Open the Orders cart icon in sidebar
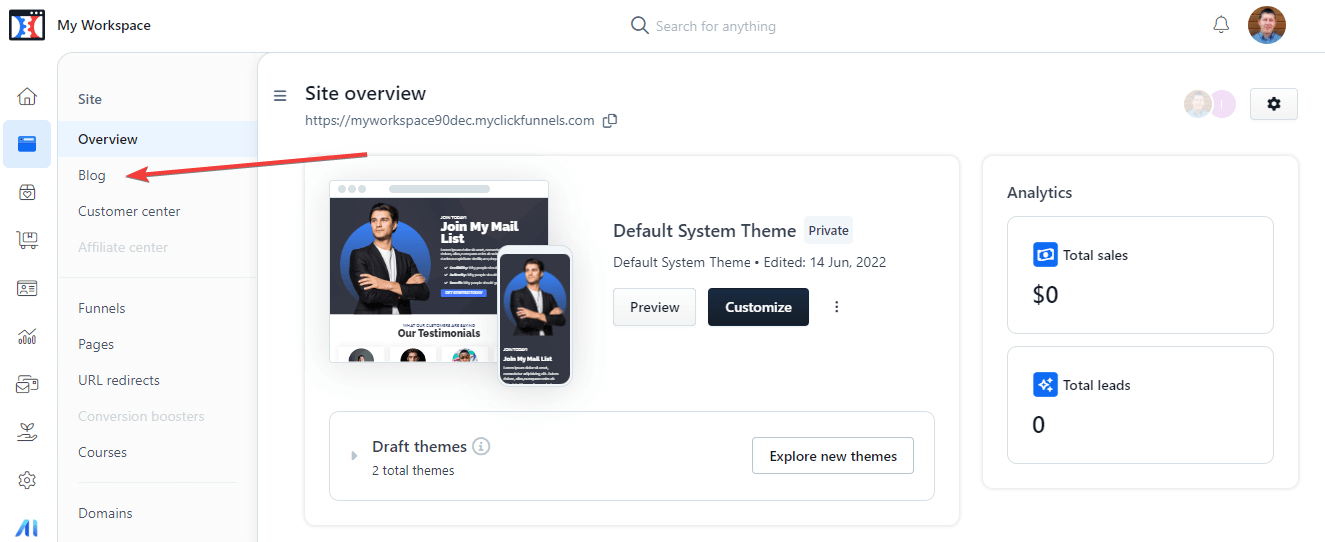Image resolution: width=1325 pixels, height=542 pixels. point(27,240)
